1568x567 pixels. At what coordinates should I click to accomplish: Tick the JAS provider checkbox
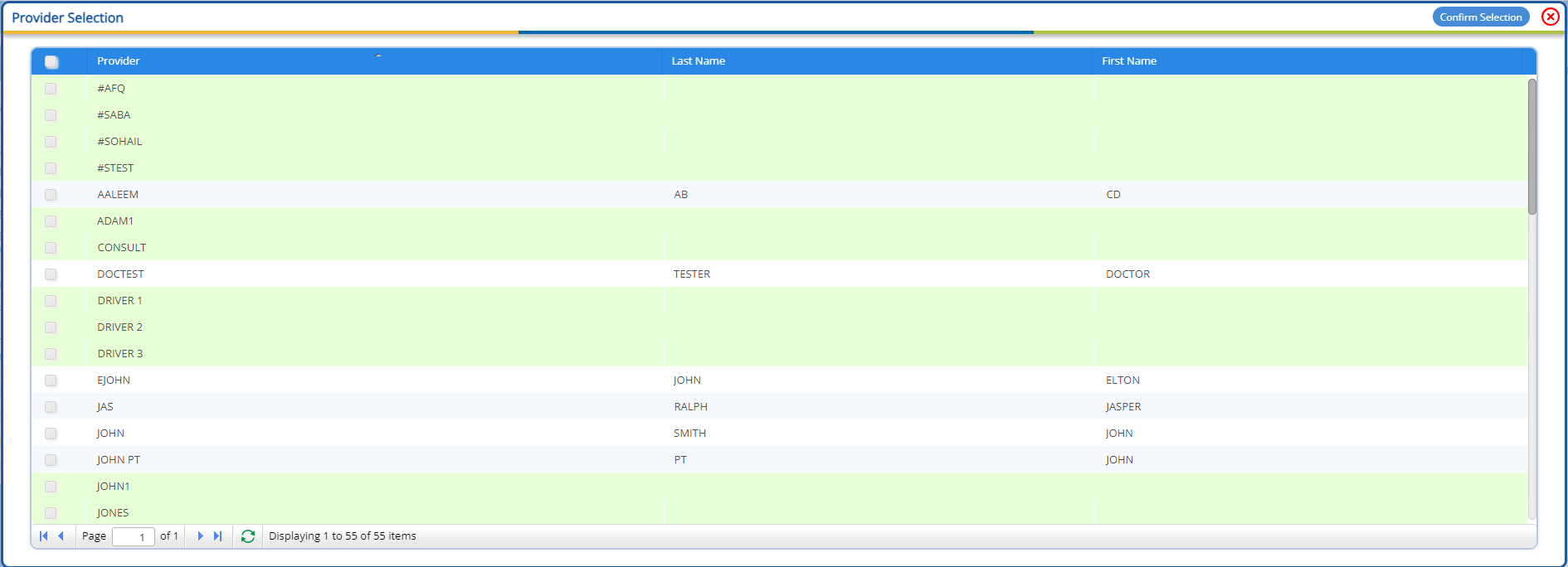point(51,407)
